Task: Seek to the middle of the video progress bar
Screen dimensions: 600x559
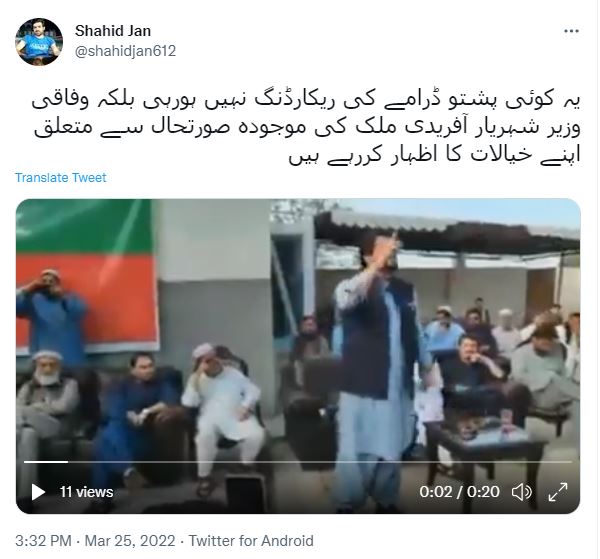Action: click(x=298, y=462)
